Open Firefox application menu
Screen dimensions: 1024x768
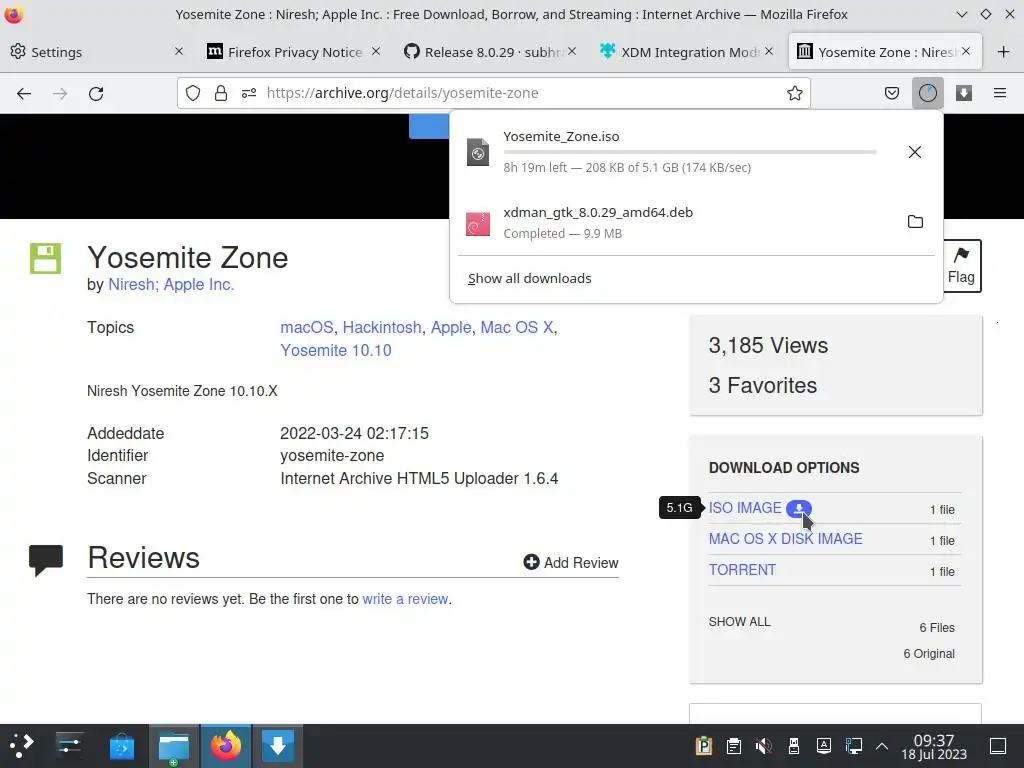point(1000,93)
